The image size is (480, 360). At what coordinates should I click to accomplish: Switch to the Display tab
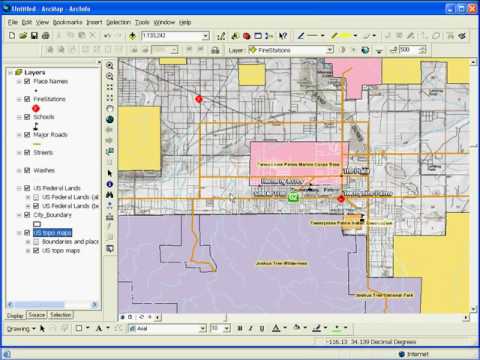pyautogui.click(x=16, y=315)
